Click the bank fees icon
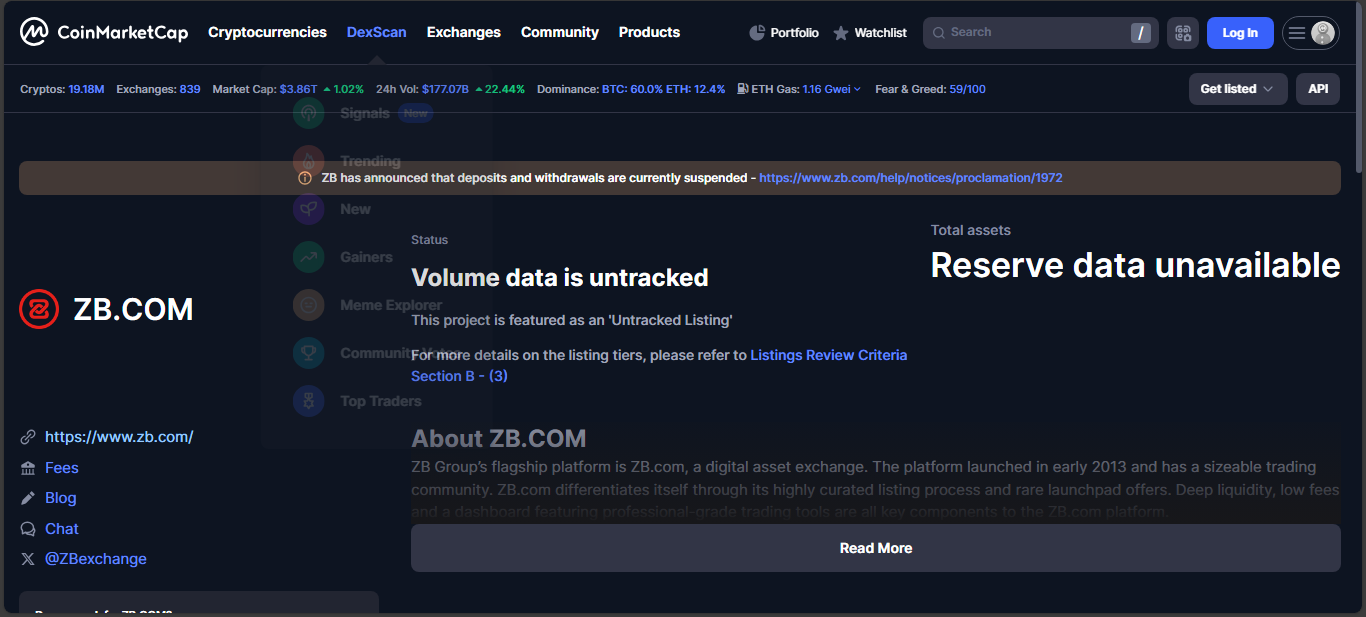Viewport: 1366px width, 617px height. pyautogui.click(x=28, y=468)
